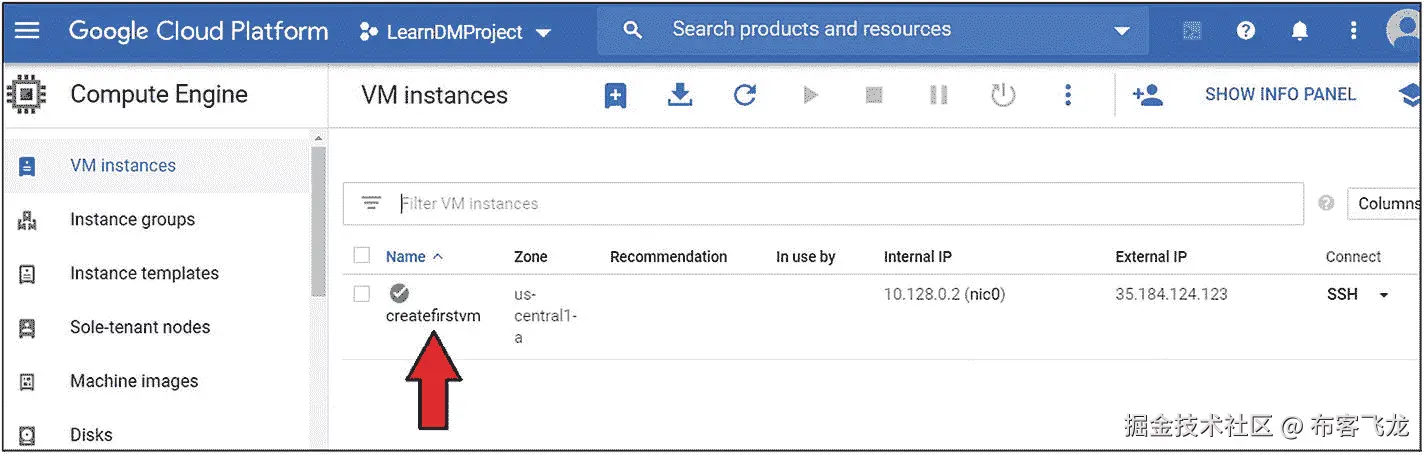Image resolution: width=1425 pixels, height=455 pixels.
Task: Click the import VM download icon
Action: coord(680,95)
